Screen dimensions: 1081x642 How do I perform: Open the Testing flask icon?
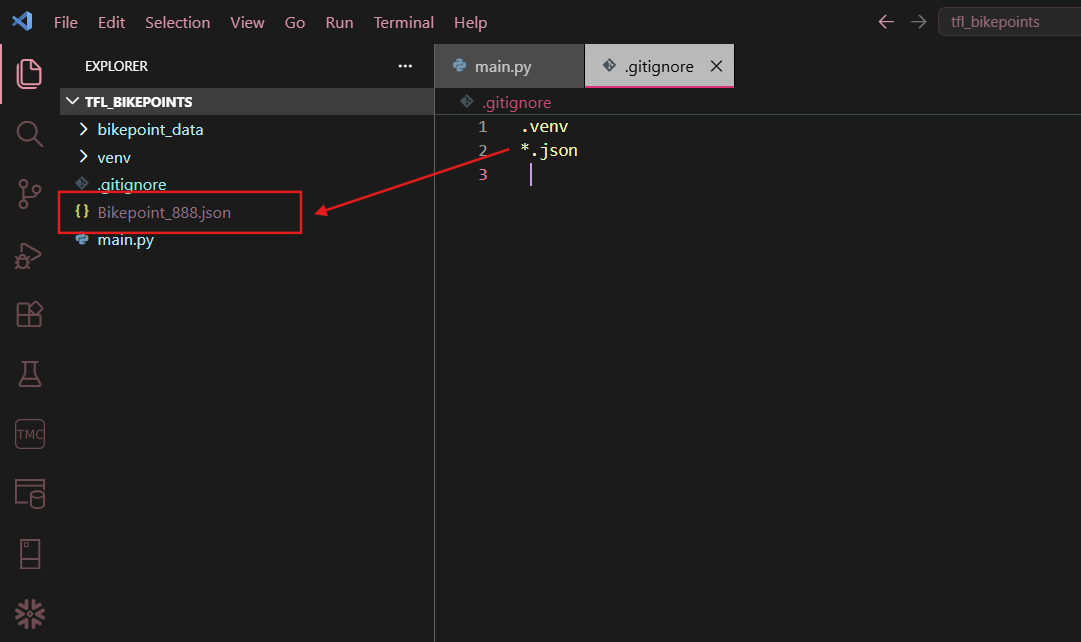[x=29, y=374]
